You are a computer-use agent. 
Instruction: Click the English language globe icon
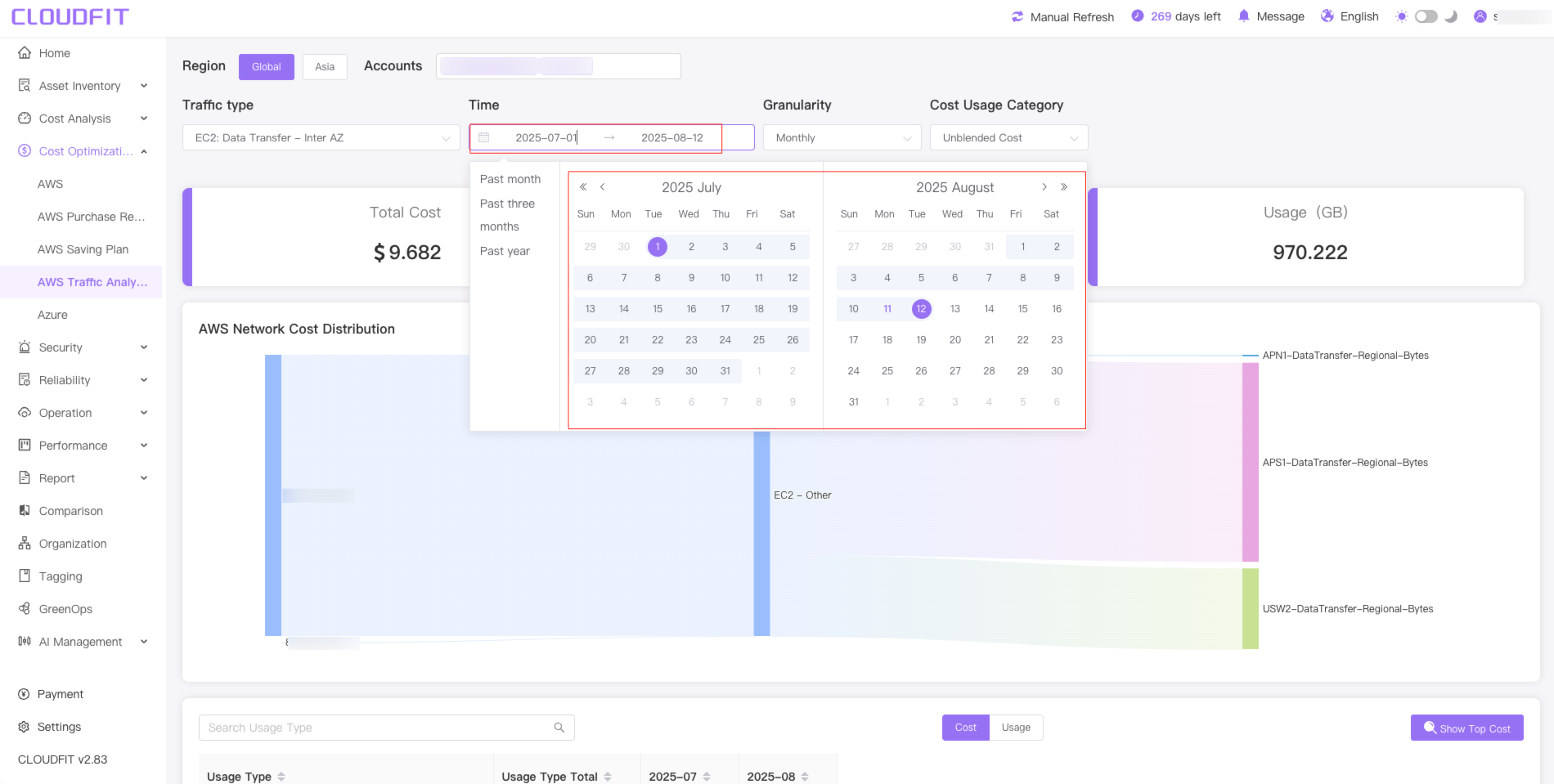pos(1327,16)
